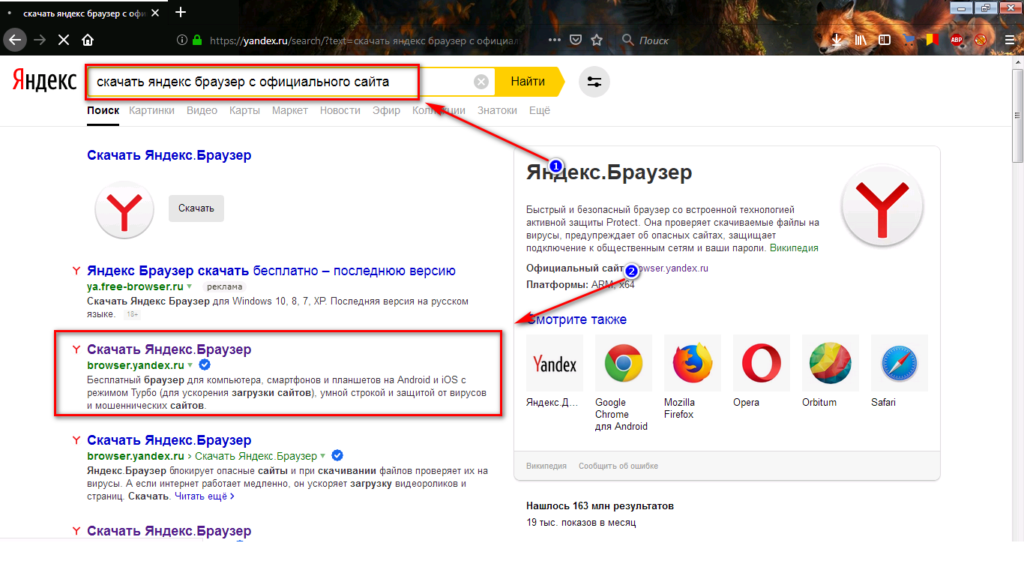Open Mozilla Firefox related icon
Viewport: 1024px width, 576px height.
pyautogui.click(x=692, y=363)
